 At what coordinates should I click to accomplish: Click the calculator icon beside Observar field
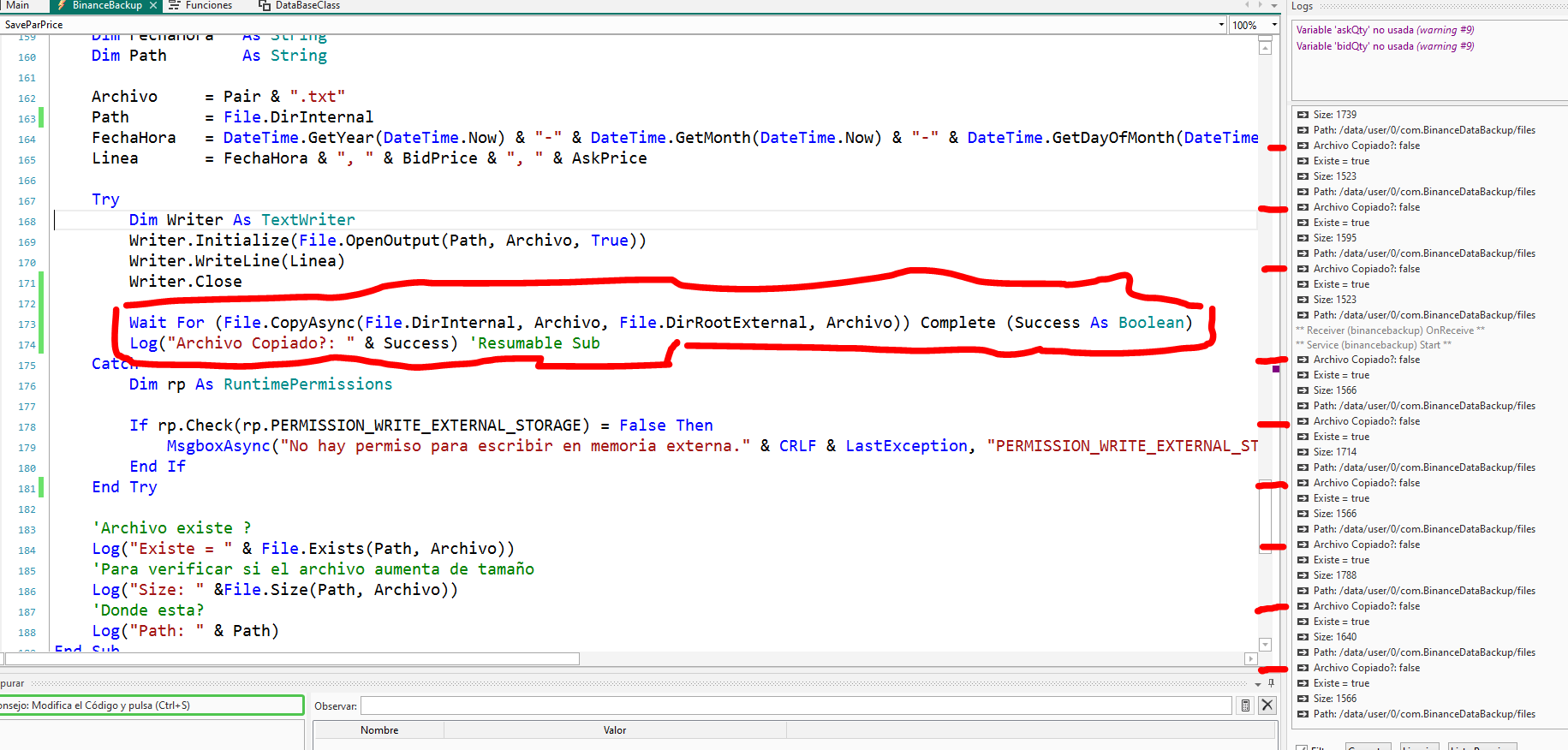[x=1245, y=705]
